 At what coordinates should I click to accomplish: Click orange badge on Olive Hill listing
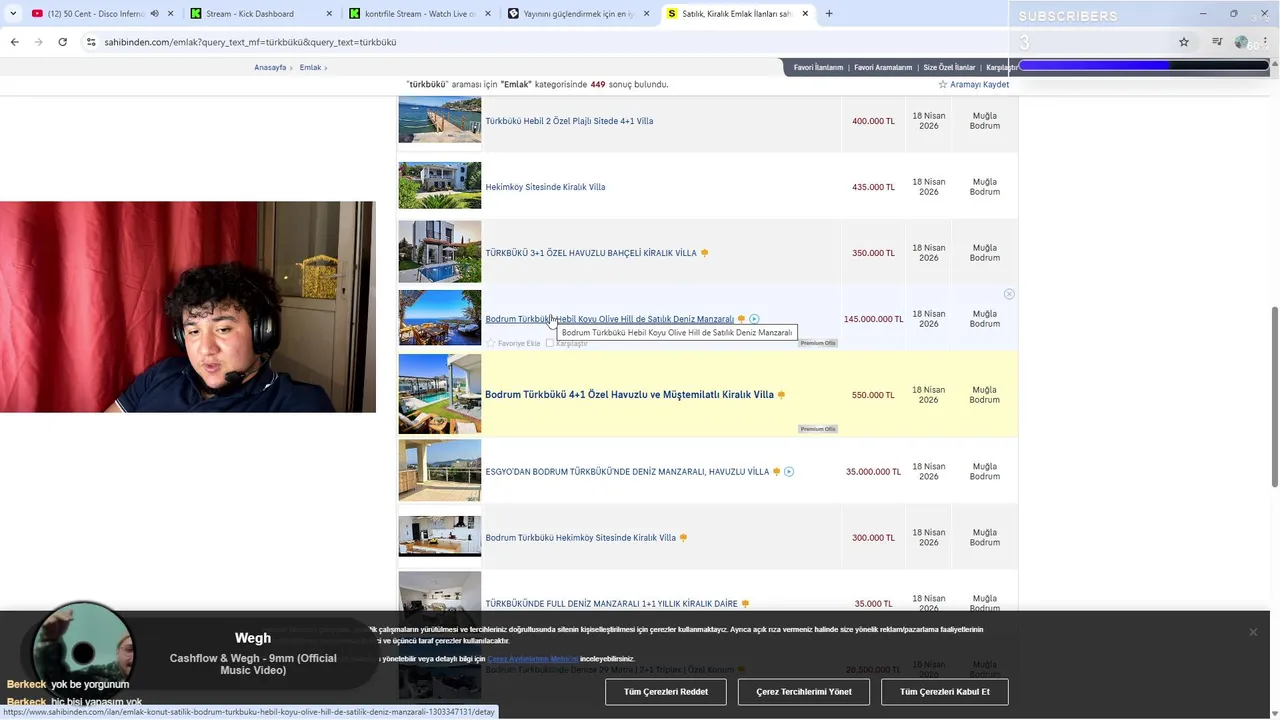[741, 319]
